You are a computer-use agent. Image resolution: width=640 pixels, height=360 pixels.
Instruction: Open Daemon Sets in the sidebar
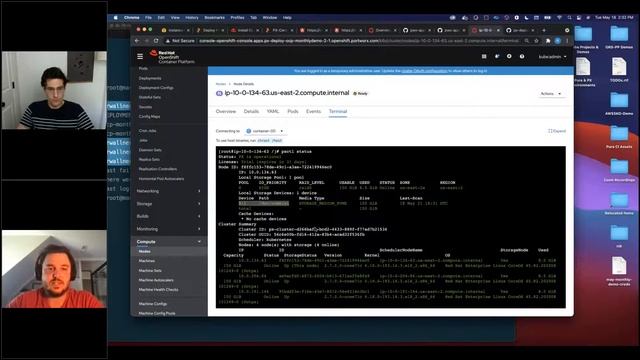click(150, 150)
